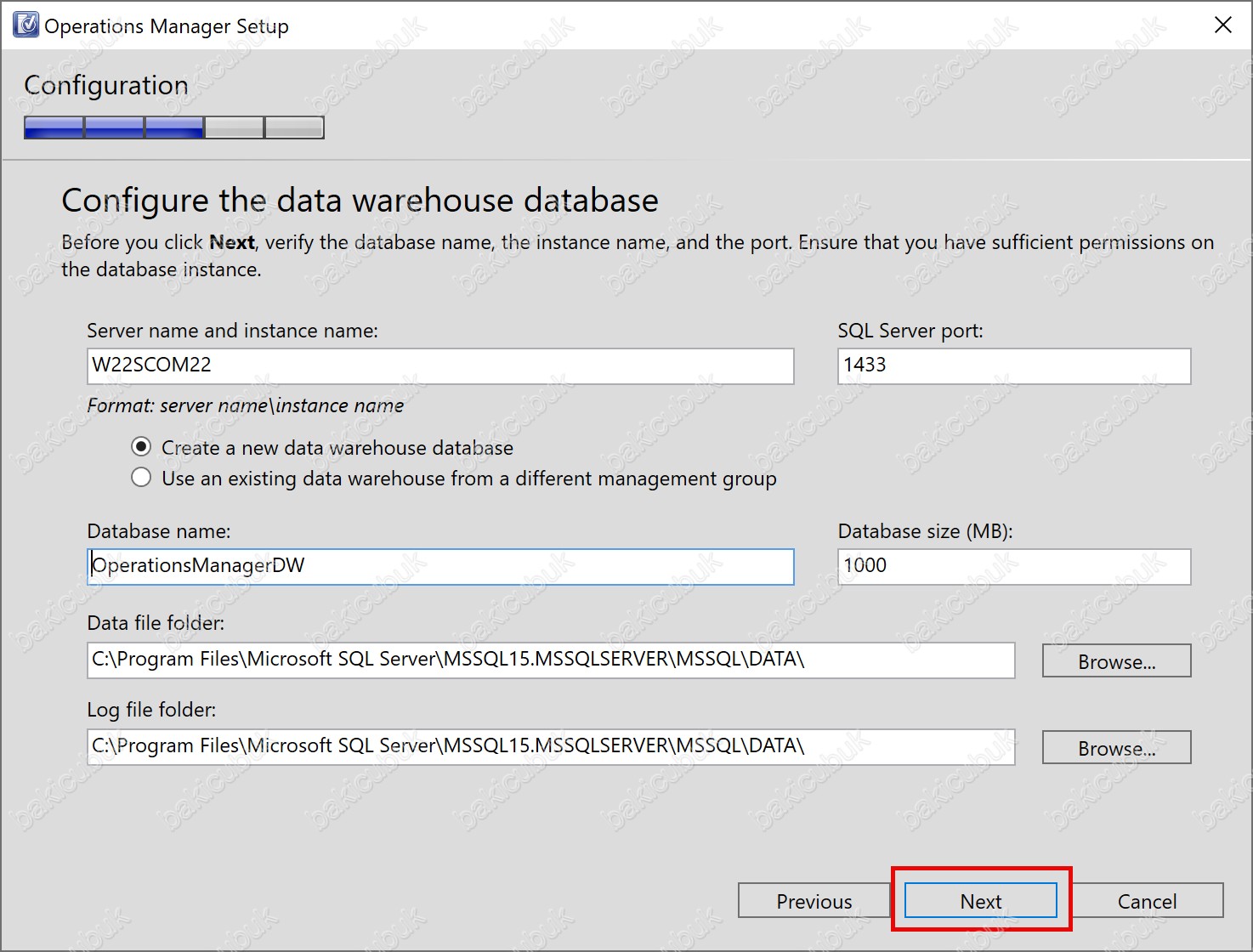The height and width of the screenshot is (952, 1253).
Task: Go back with the Previous button
Action: [x=814, y=901]
